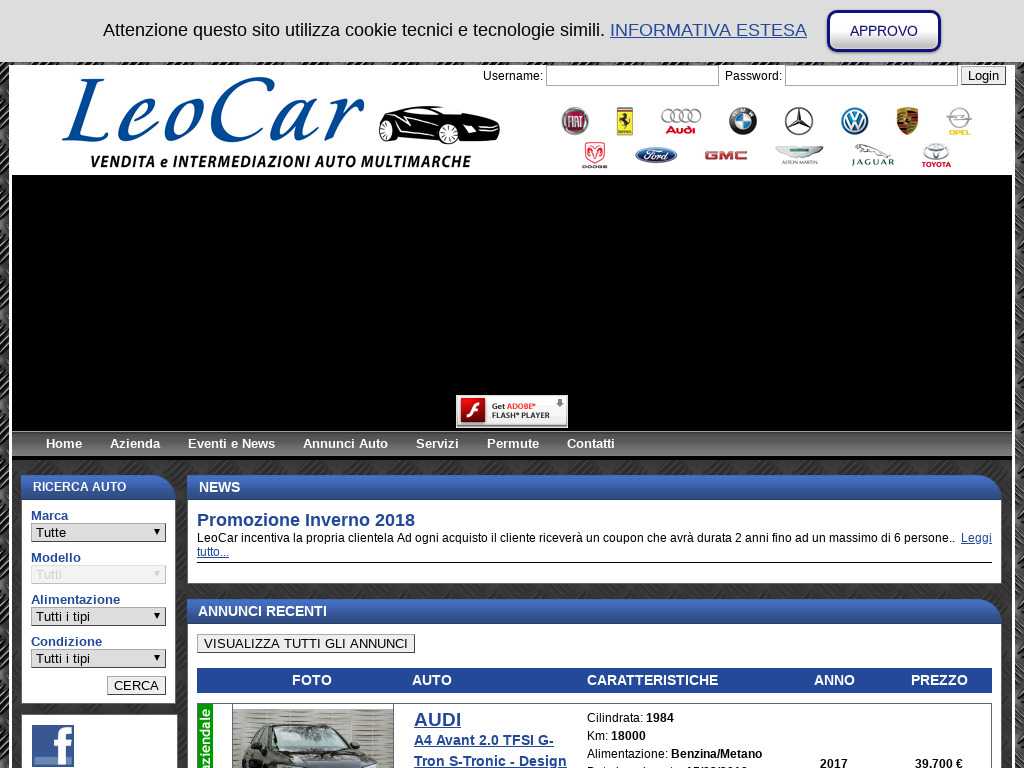Click the Ferrari brand logo

[x=625, y=122]
